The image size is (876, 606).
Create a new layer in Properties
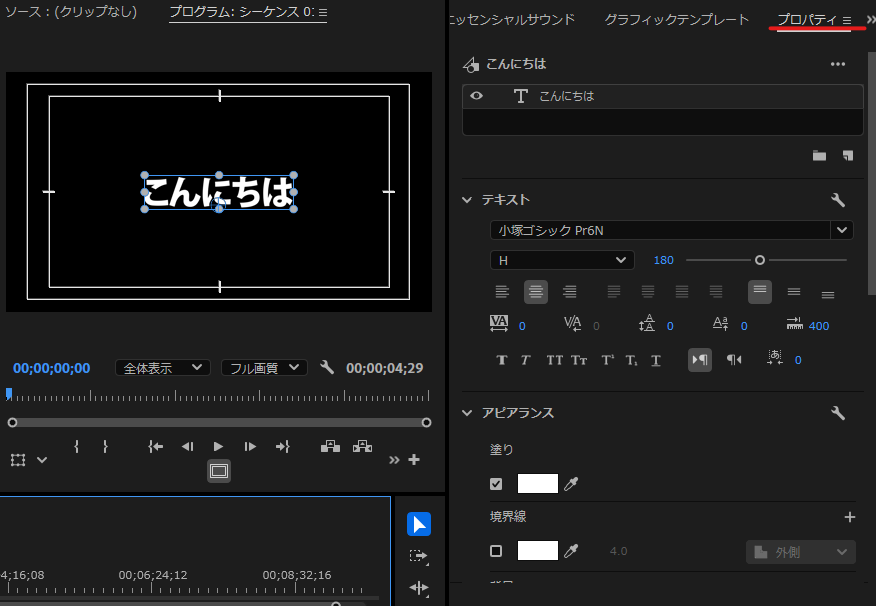point(848,155)
